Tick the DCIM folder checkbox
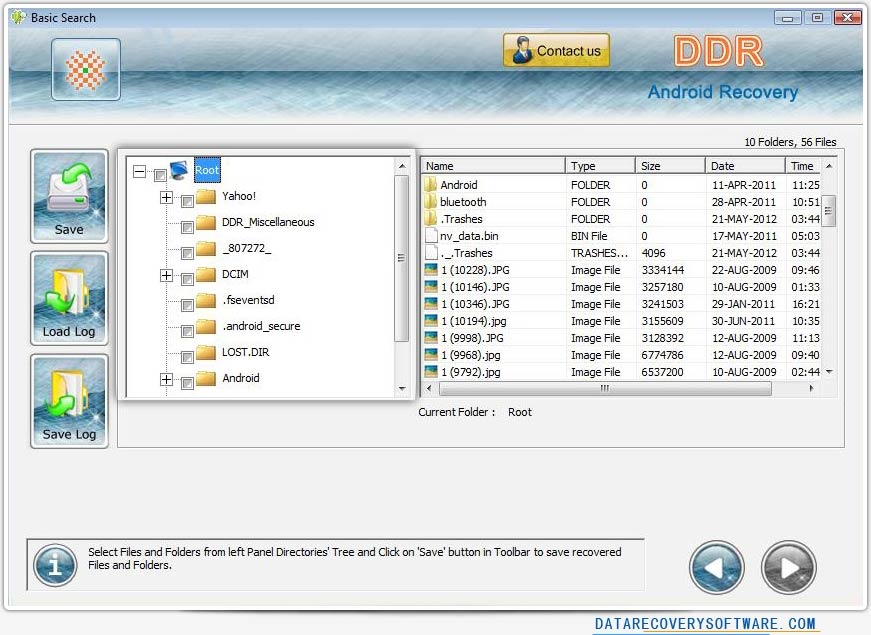 187,279
